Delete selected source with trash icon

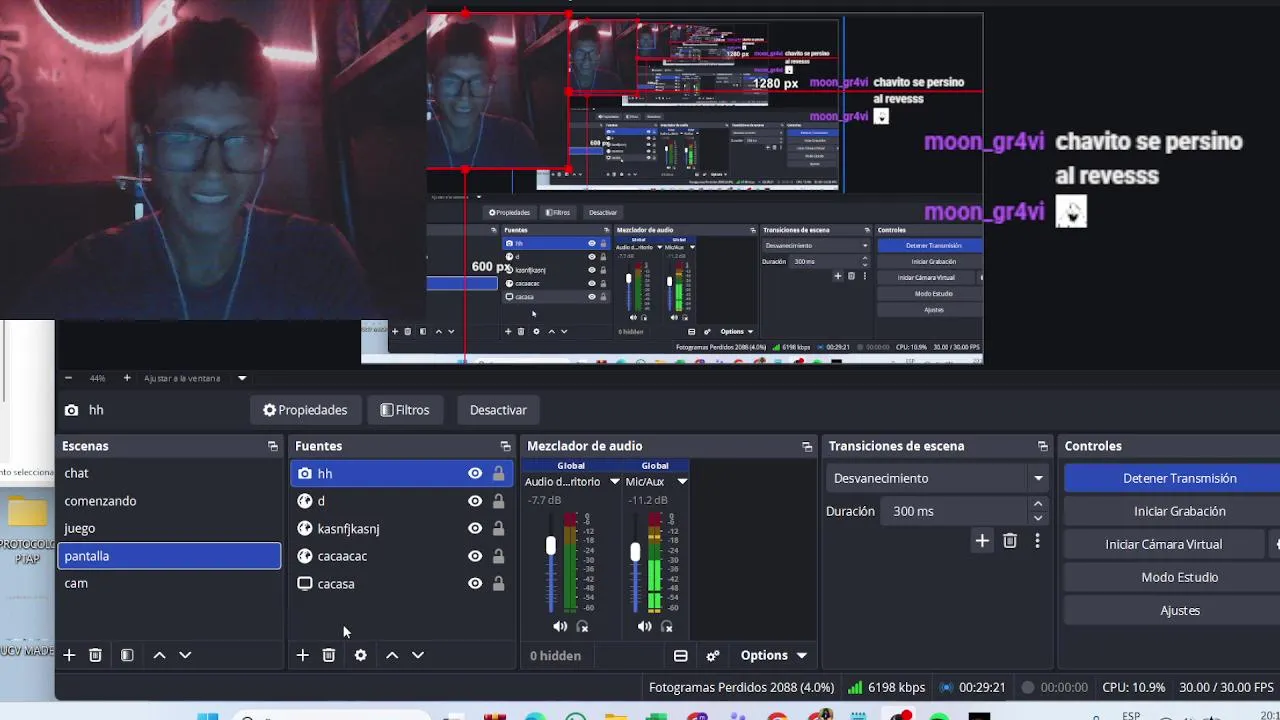tap(328, 655)
